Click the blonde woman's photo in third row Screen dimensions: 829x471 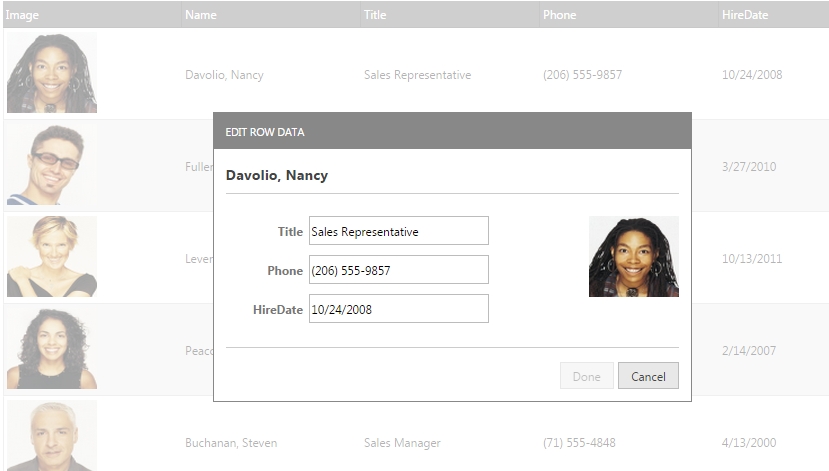(52, 257)
